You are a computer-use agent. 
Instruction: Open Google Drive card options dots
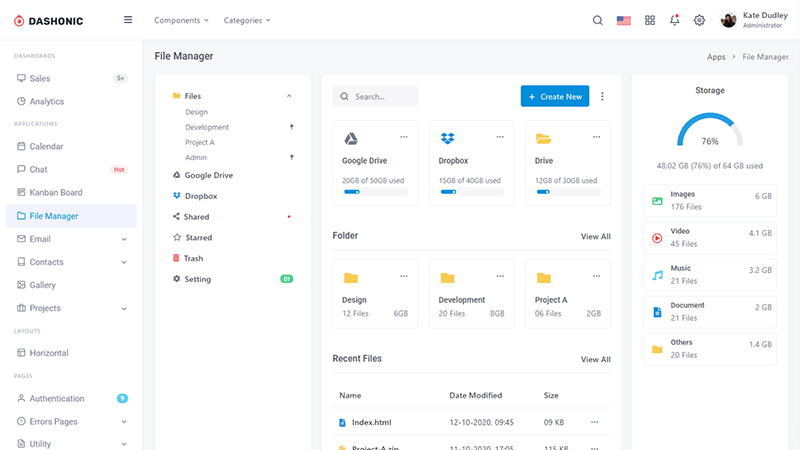click(x=404, y=137)
